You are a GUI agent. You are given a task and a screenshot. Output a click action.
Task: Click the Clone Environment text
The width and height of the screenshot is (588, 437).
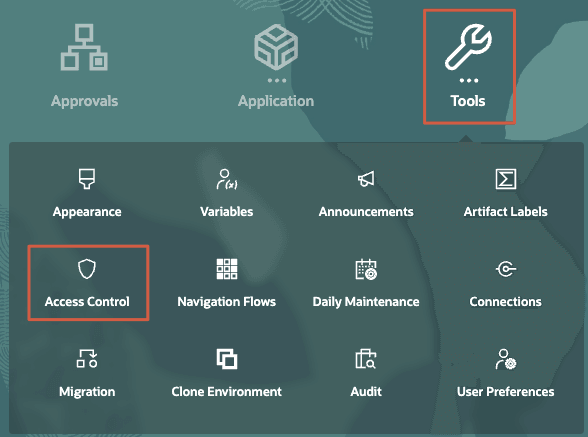point(226,392)
